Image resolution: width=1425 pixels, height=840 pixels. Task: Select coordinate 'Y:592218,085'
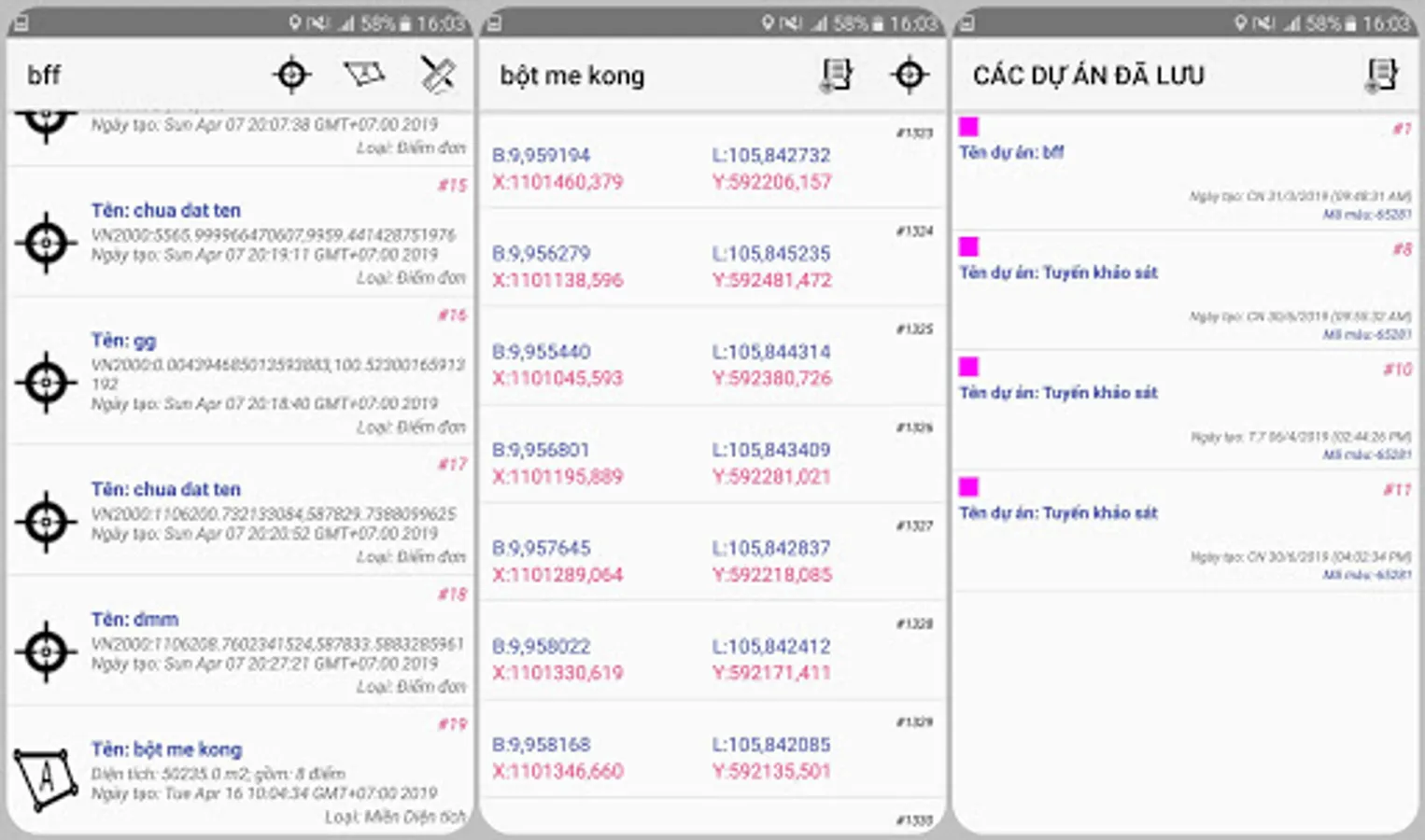(x=771, y=575)
